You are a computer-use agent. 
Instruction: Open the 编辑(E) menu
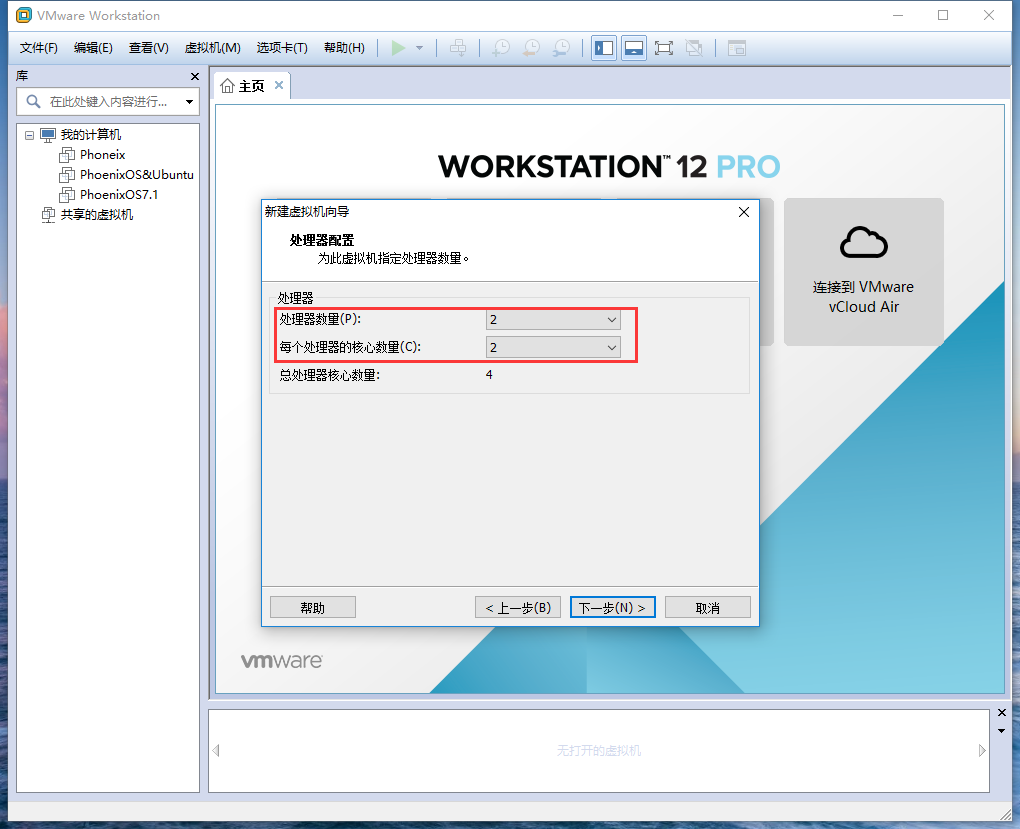[93, 48]
